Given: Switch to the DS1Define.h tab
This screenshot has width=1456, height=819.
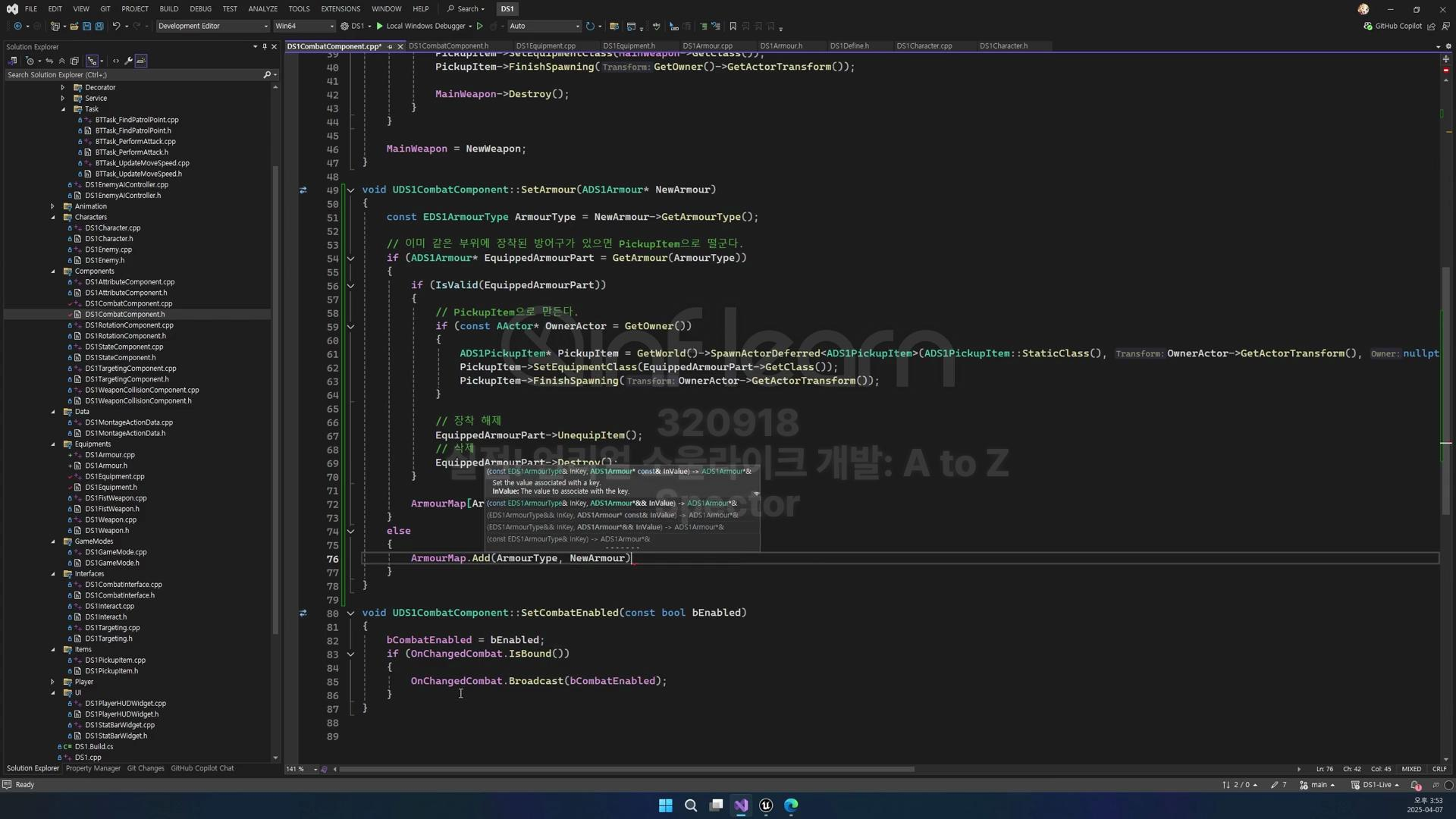Looking at the screenshot, I should 849,46.
